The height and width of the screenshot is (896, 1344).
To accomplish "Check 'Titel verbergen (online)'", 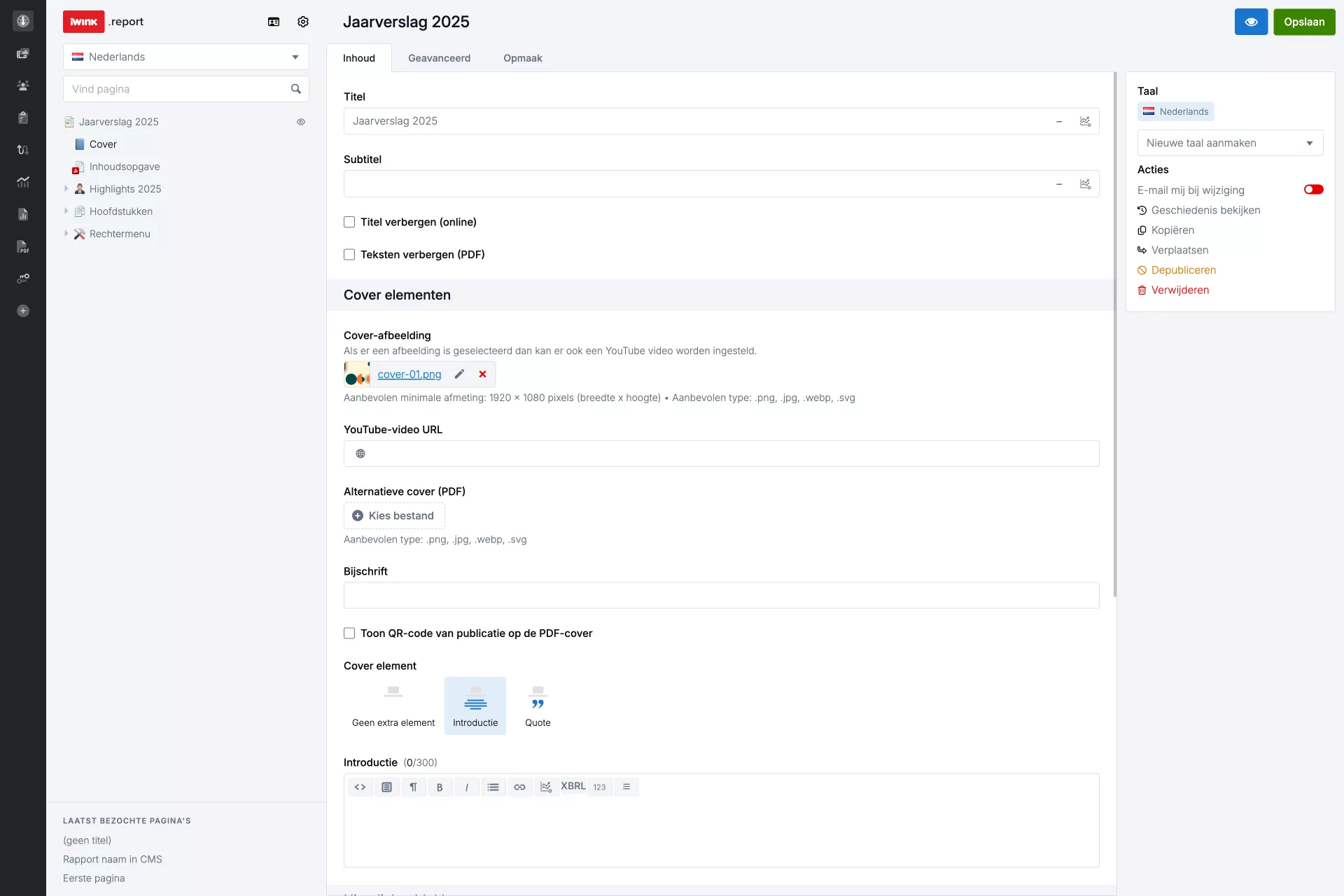I will (349, 222).
